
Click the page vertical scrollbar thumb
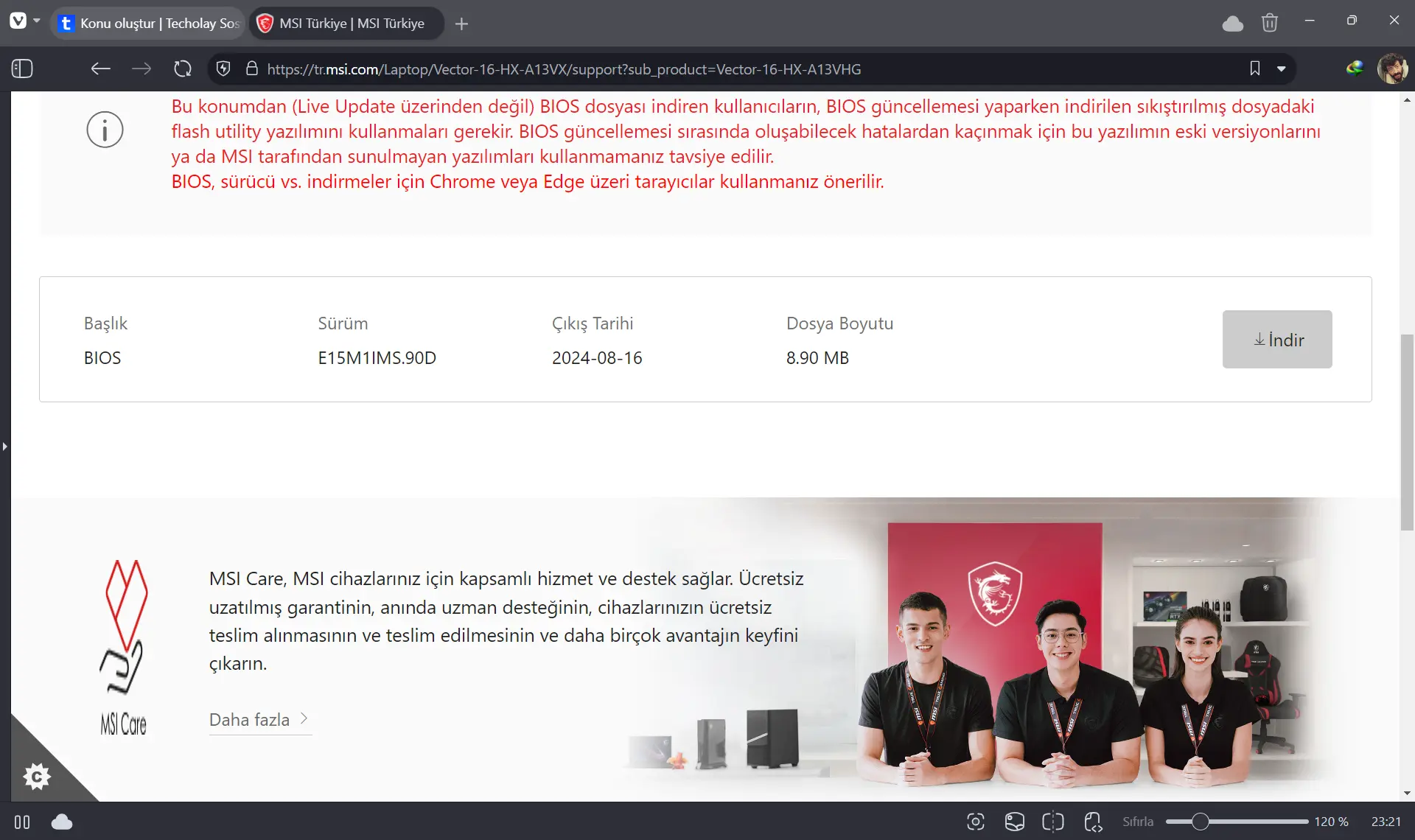1408,432
